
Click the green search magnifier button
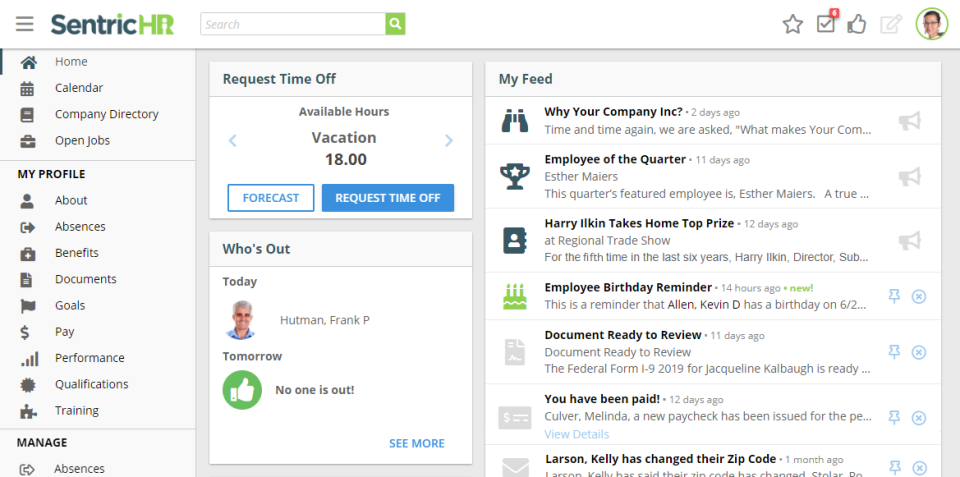point(396,24)
